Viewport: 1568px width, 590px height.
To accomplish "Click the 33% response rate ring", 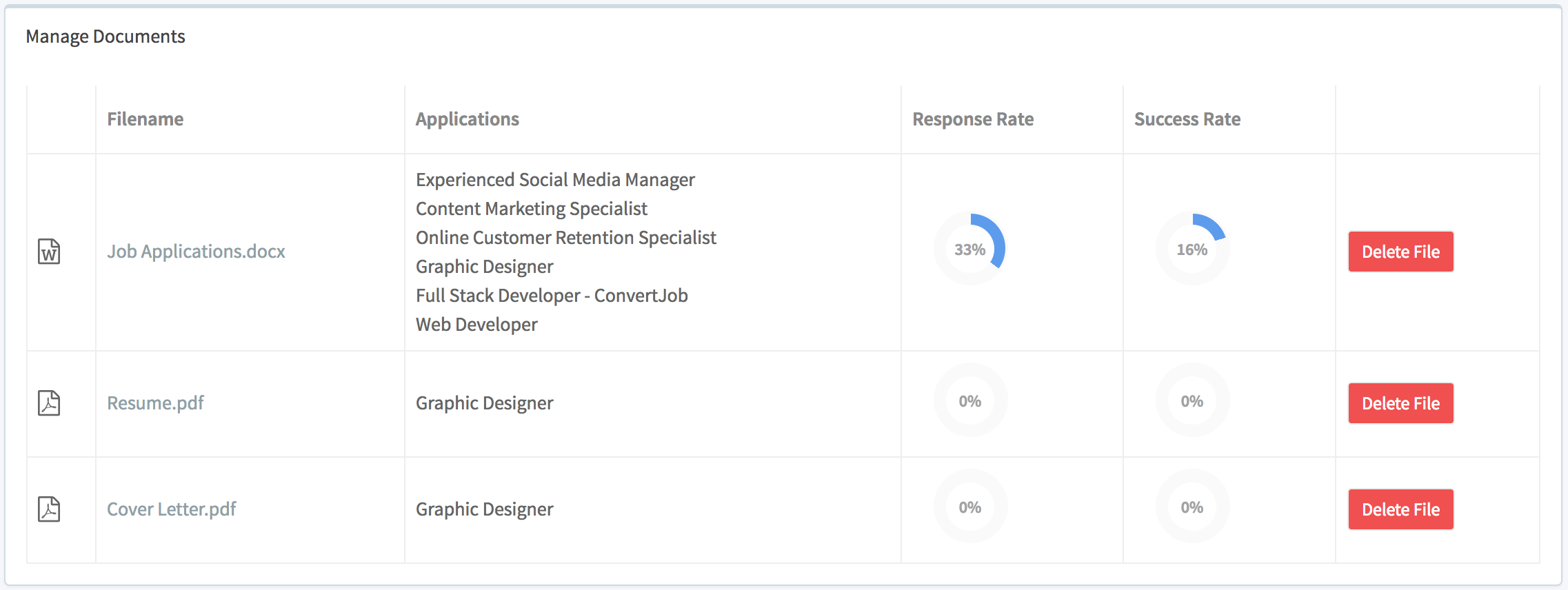I will point(969,250).
